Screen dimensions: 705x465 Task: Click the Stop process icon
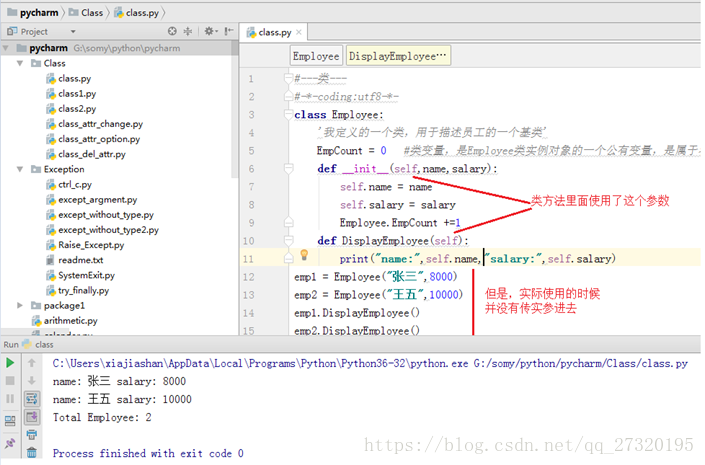[10, 381]
